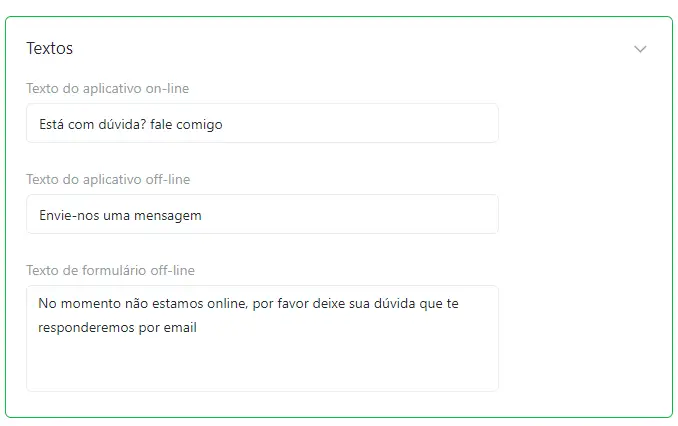The image size is (678, 426).
Task: Click blank header row beside Textos title
Action: coord(346,48)
